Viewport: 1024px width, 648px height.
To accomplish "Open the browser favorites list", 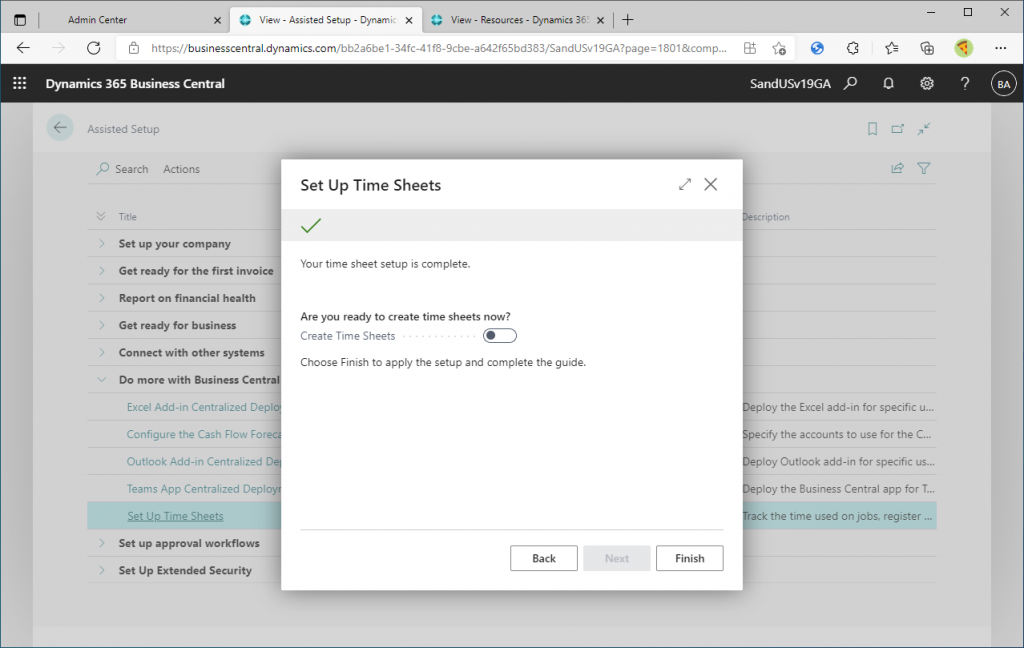I will pyautogui.click(x=891, y=48).
